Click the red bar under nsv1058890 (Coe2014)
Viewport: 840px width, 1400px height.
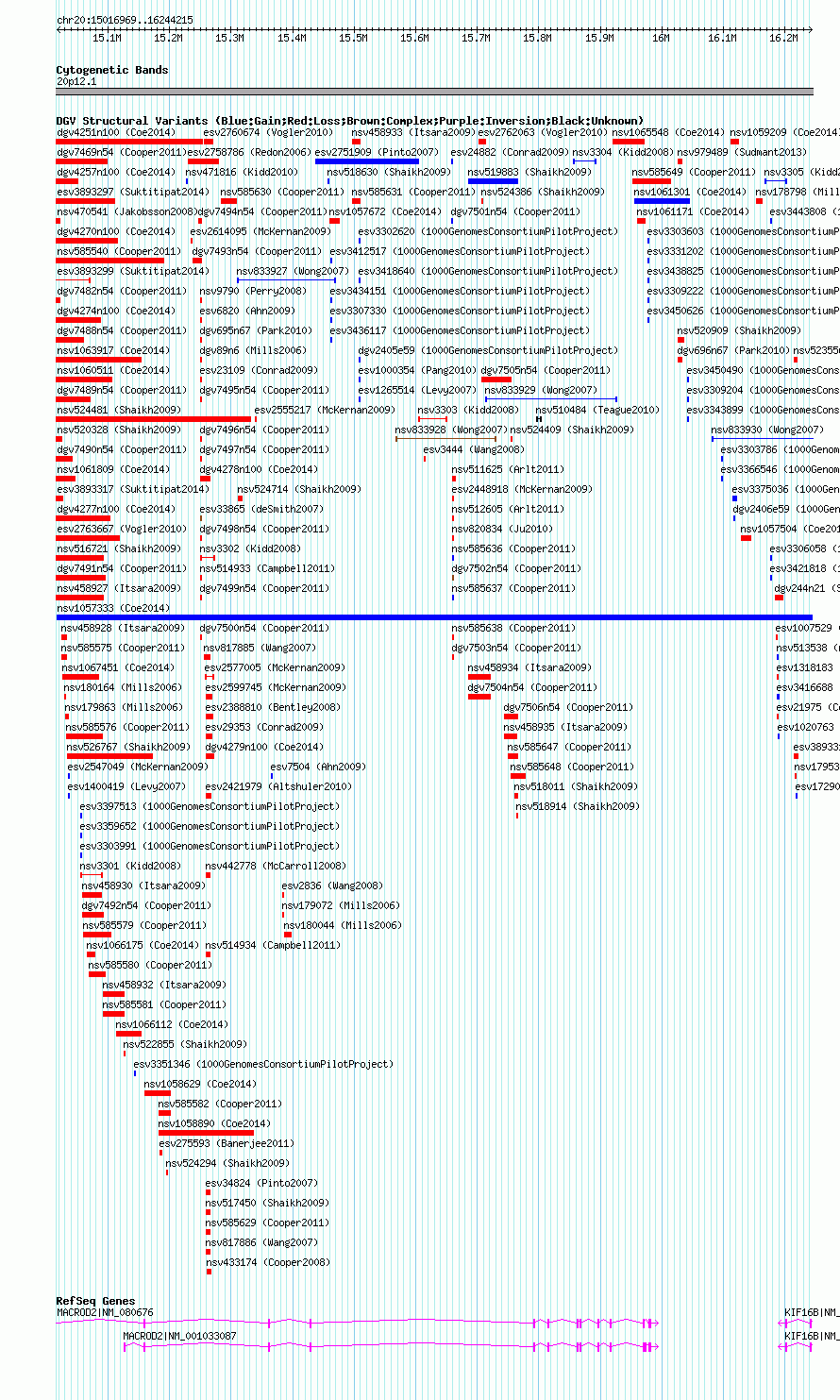tap(206, 1133)
